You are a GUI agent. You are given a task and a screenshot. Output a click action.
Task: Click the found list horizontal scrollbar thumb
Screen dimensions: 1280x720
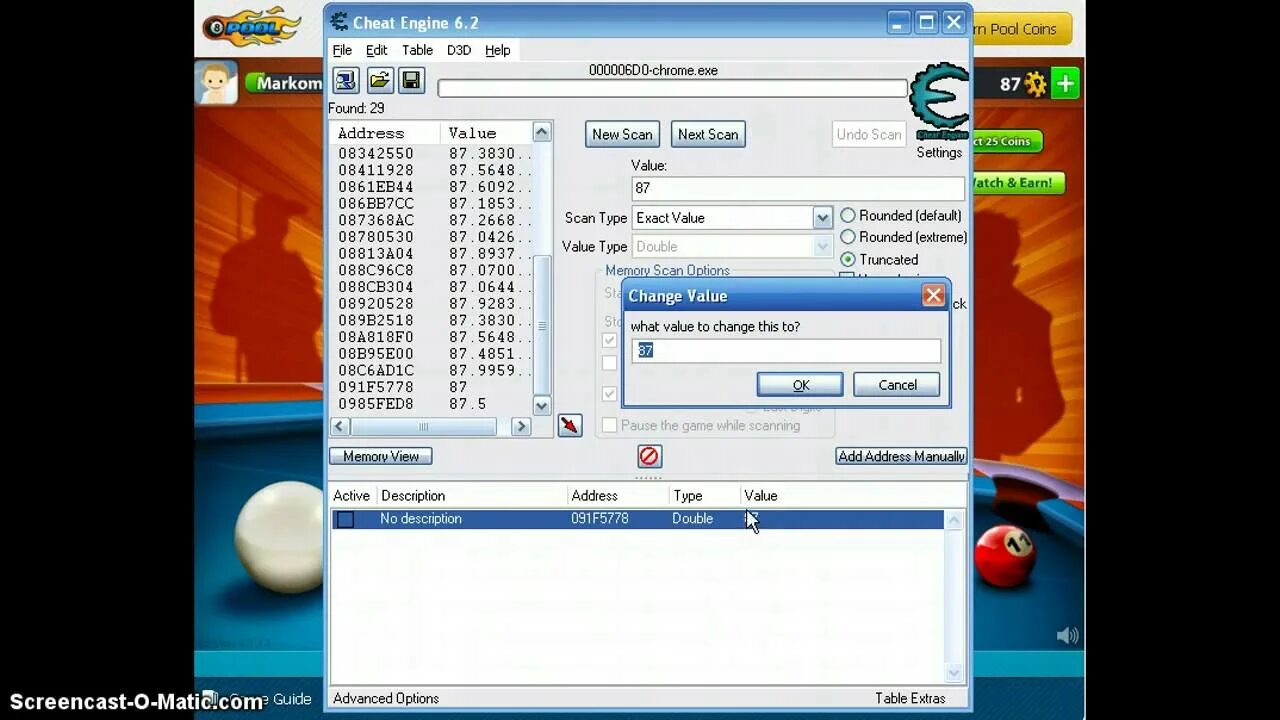coord(423,426)
